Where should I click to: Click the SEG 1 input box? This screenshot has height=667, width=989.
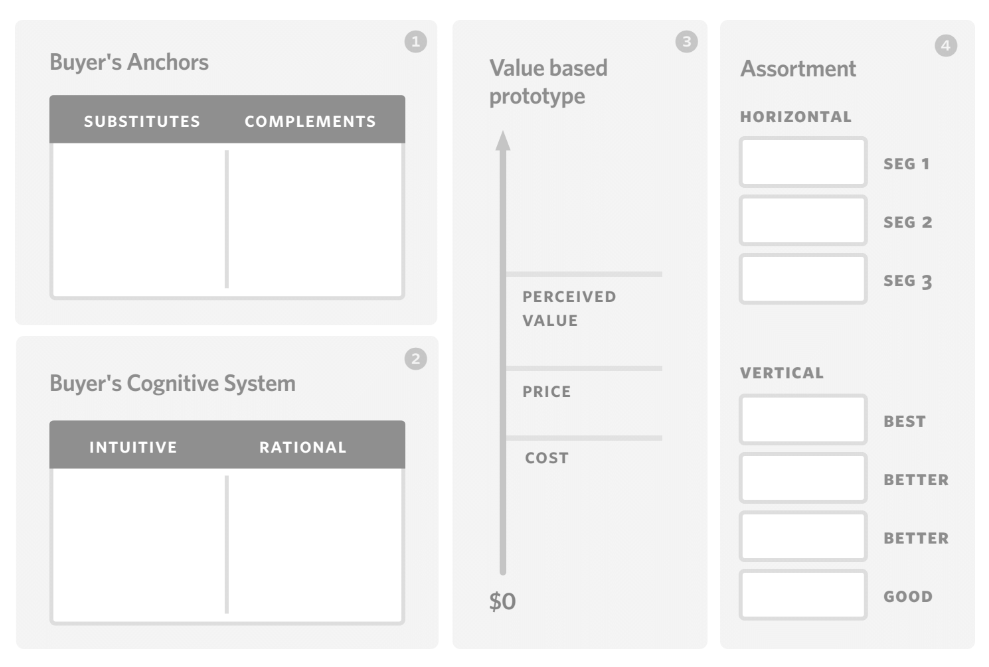pyautogui.click(x=803, y=162)
